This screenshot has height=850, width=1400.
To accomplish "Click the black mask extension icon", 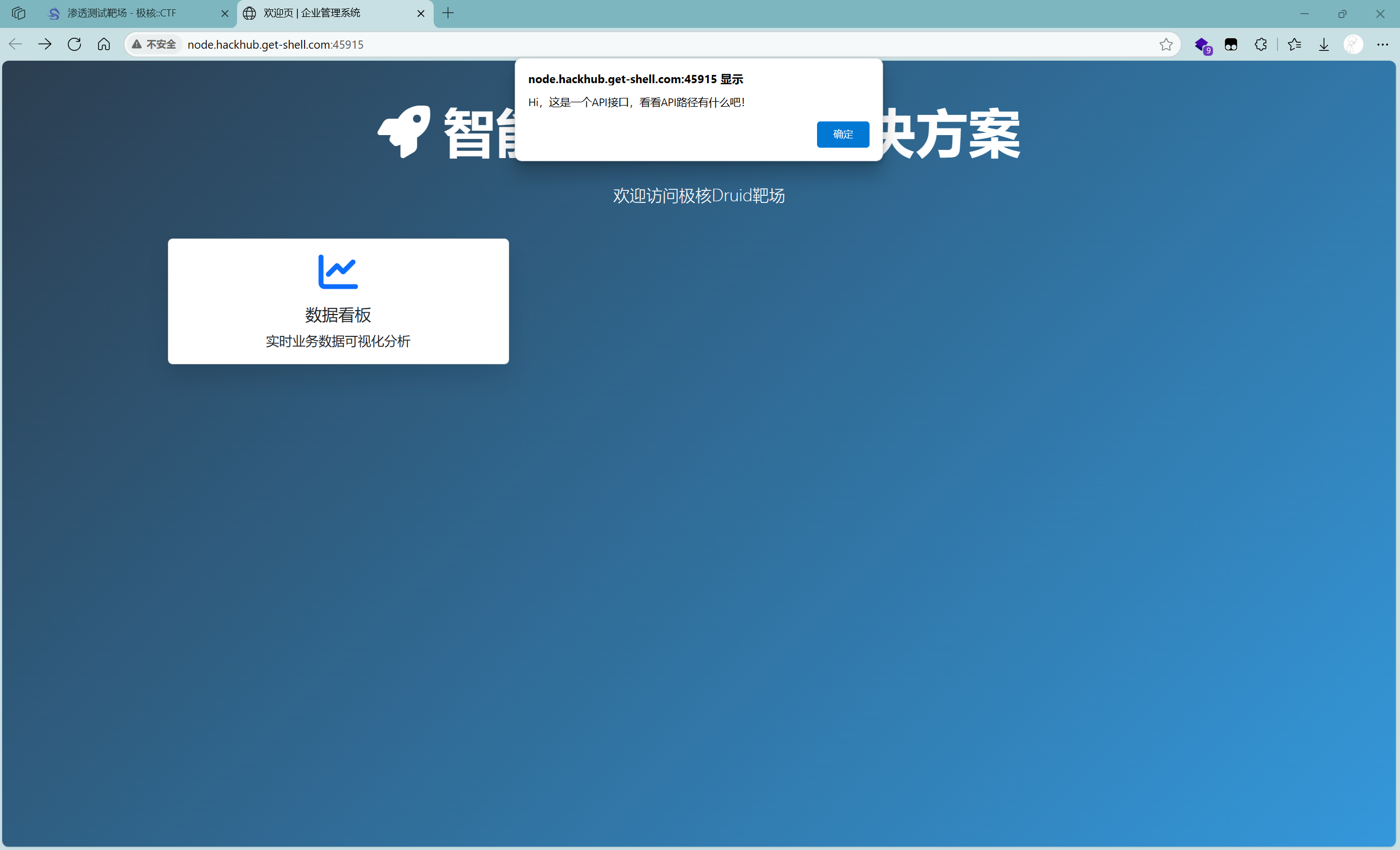I will (x=1230, y=44).
